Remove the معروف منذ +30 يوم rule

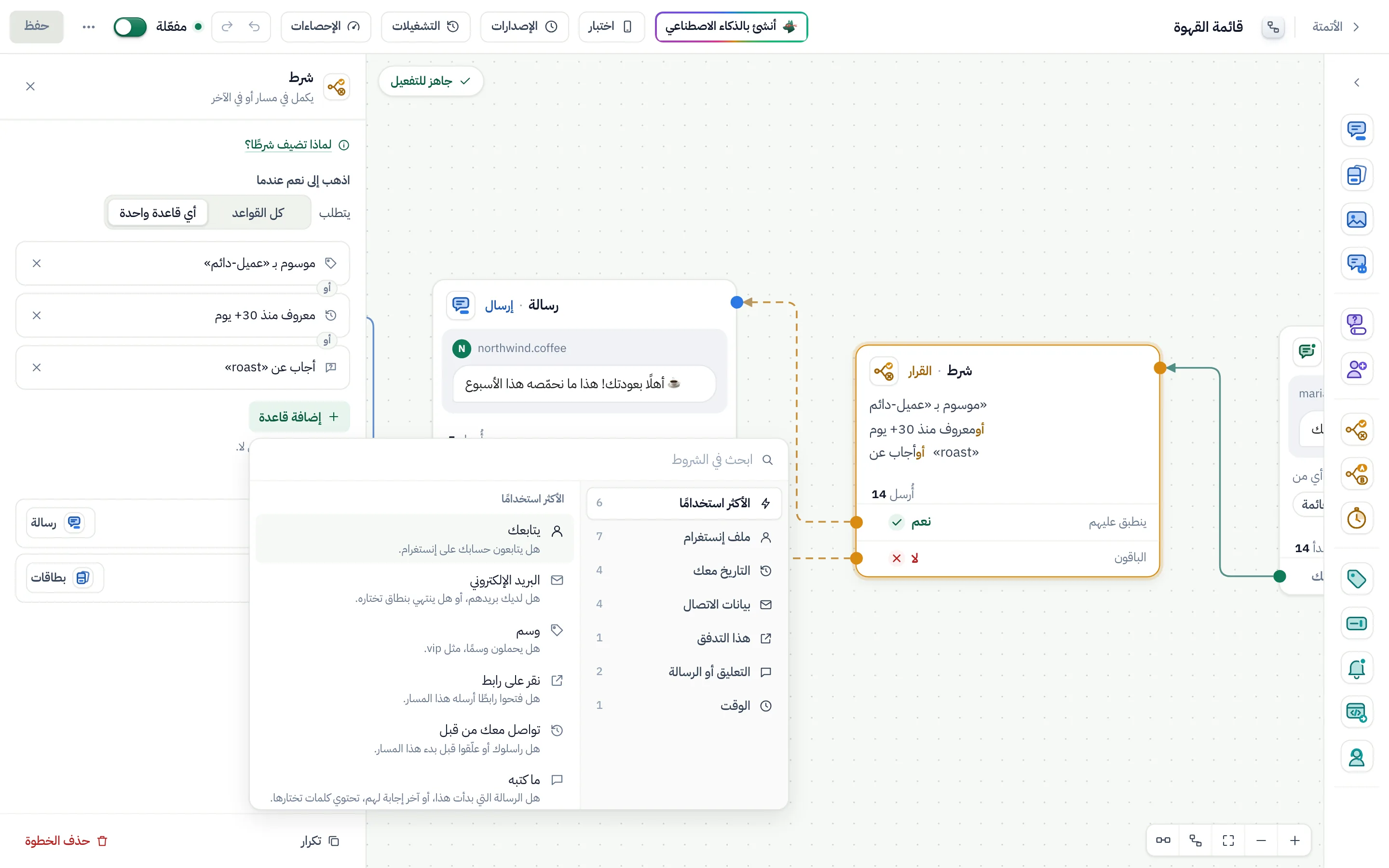[x=37, y=315]
